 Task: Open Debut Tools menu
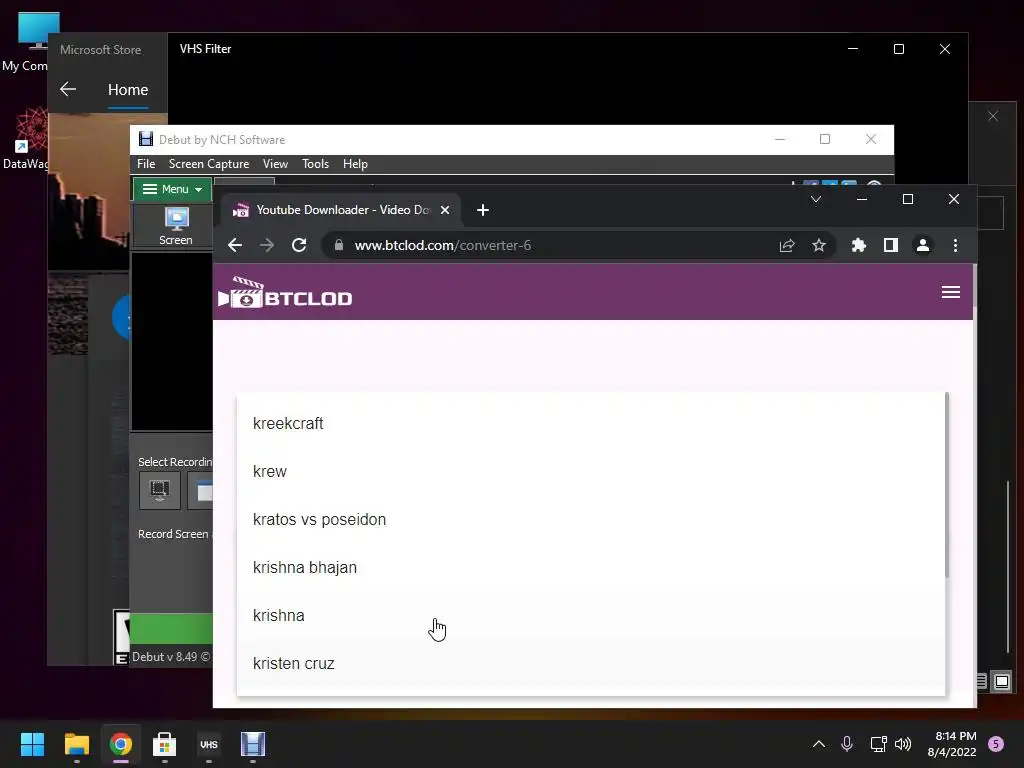click(315, 164)
